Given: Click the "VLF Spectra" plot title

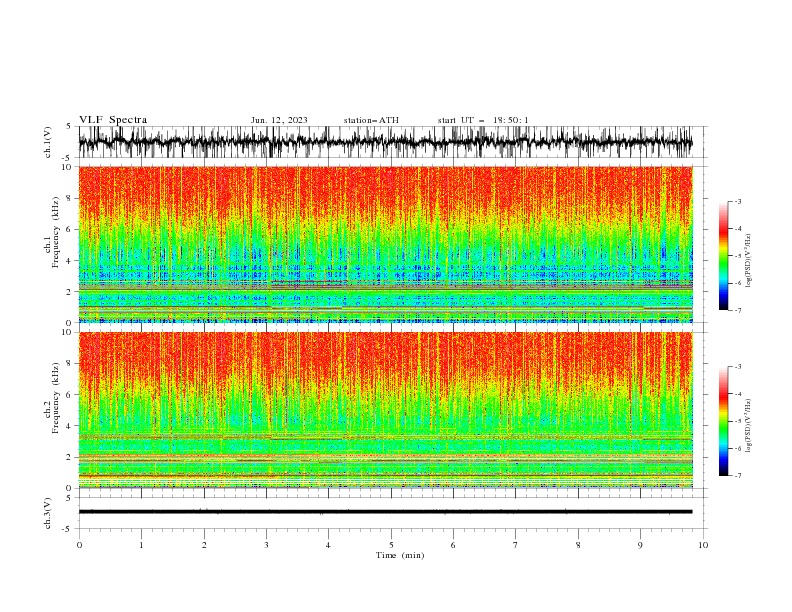Looking at the screenshot, I should click(113, 120).
